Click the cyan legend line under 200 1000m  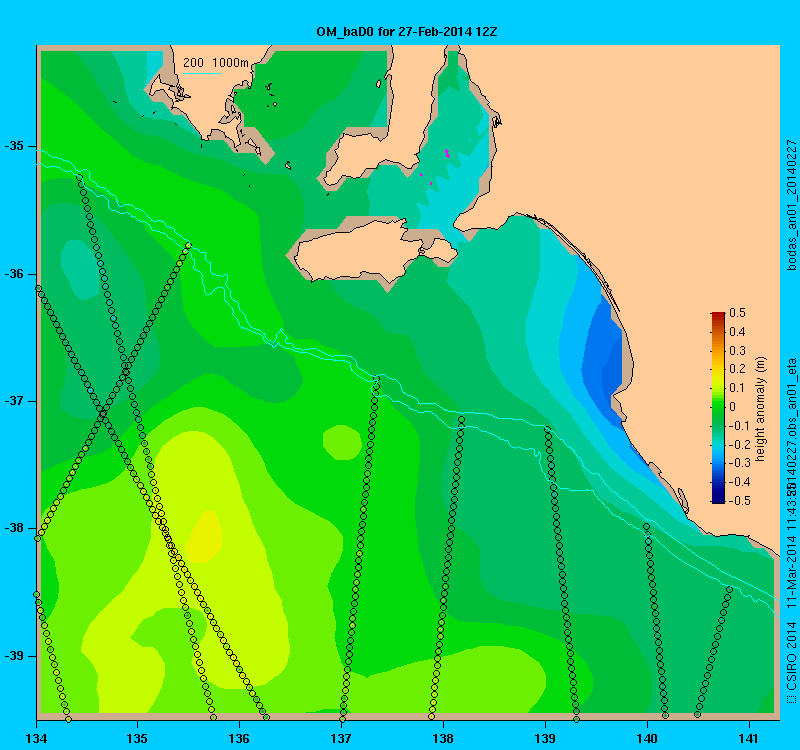tap(202, 73)
